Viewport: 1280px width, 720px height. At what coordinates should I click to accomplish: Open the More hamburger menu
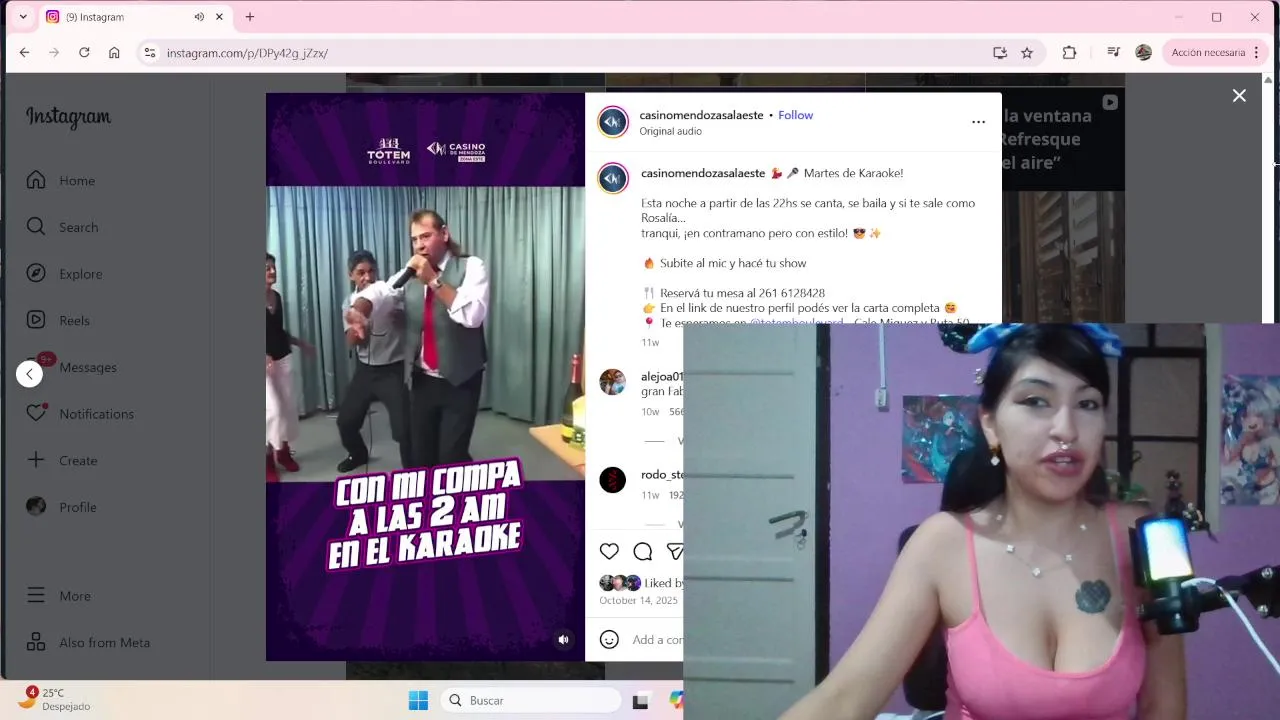tap(58, 595)
